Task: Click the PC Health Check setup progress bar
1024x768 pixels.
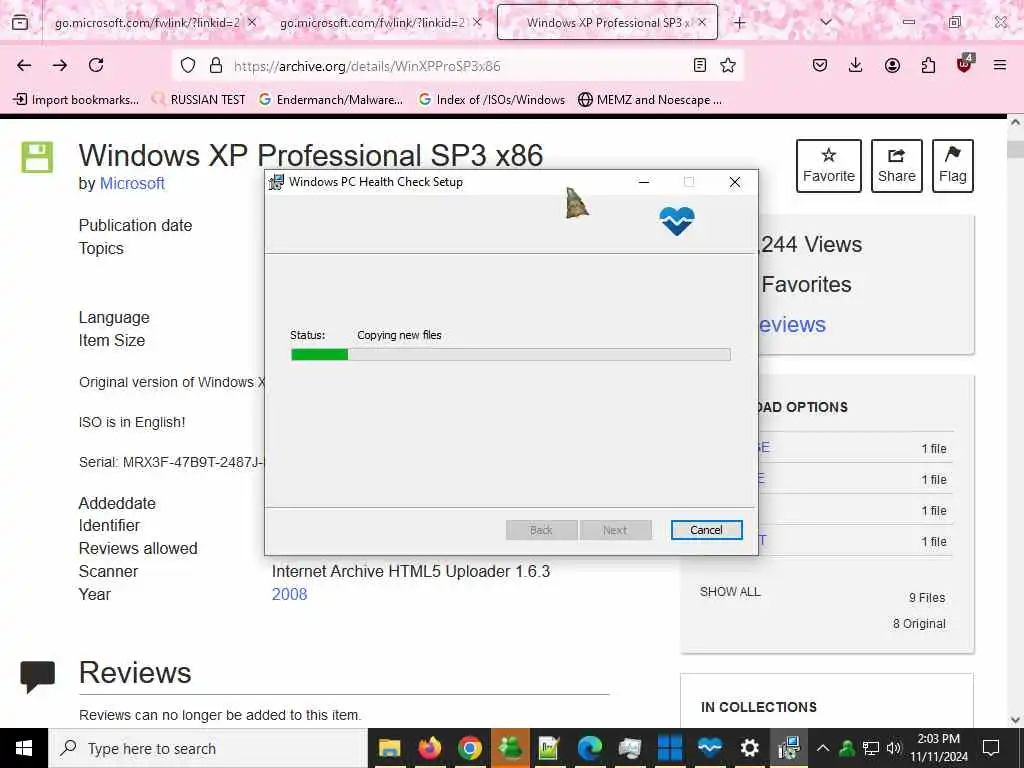Action: pyautogui.click(x=511, y=355)
